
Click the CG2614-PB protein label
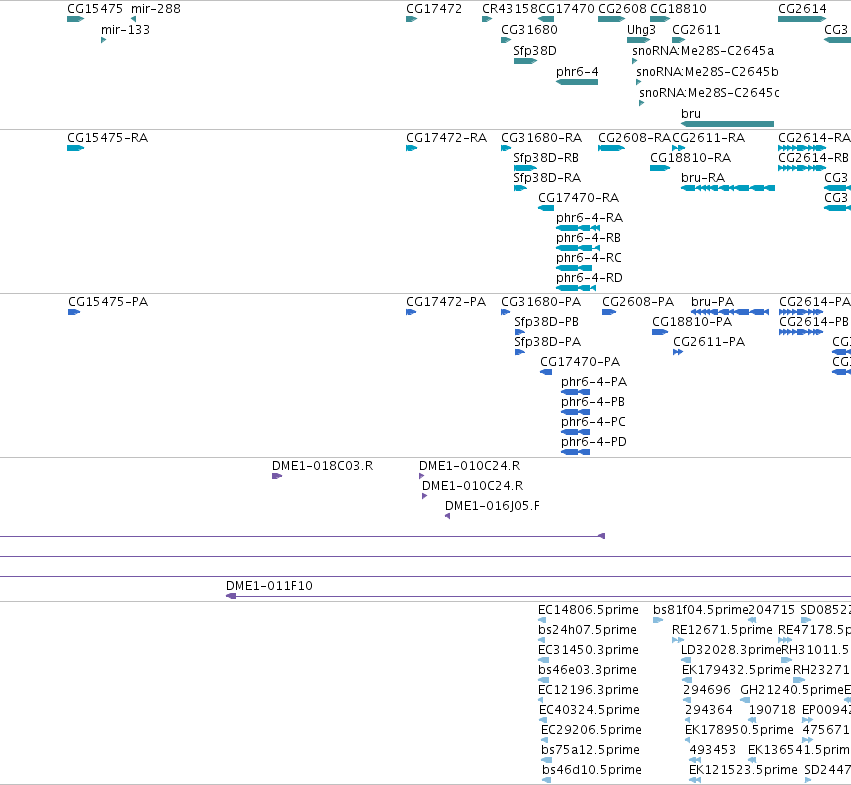click(814, 322)
